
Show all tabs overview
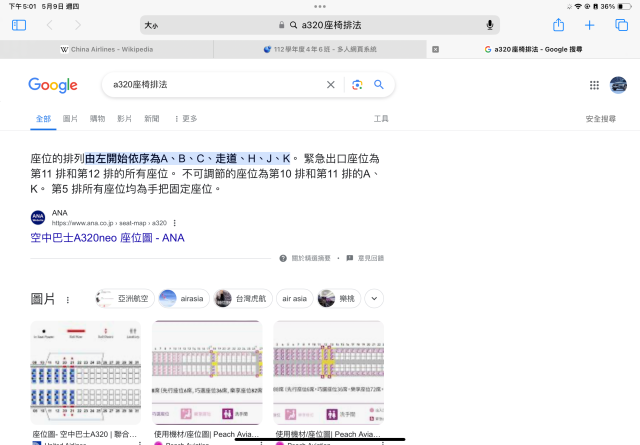pos(621,25)
